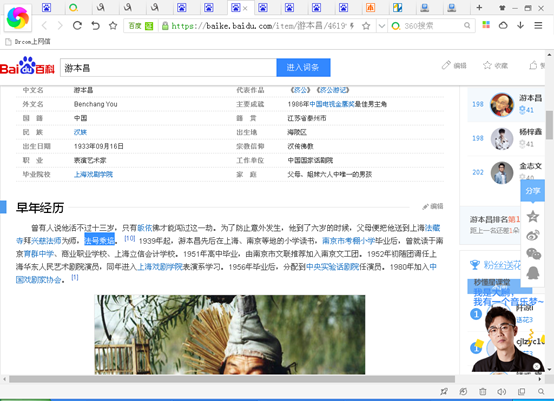Screen dimensions: 554x401
Task: Click the pencil 编辑 entry button
Action: coord(454,65)
